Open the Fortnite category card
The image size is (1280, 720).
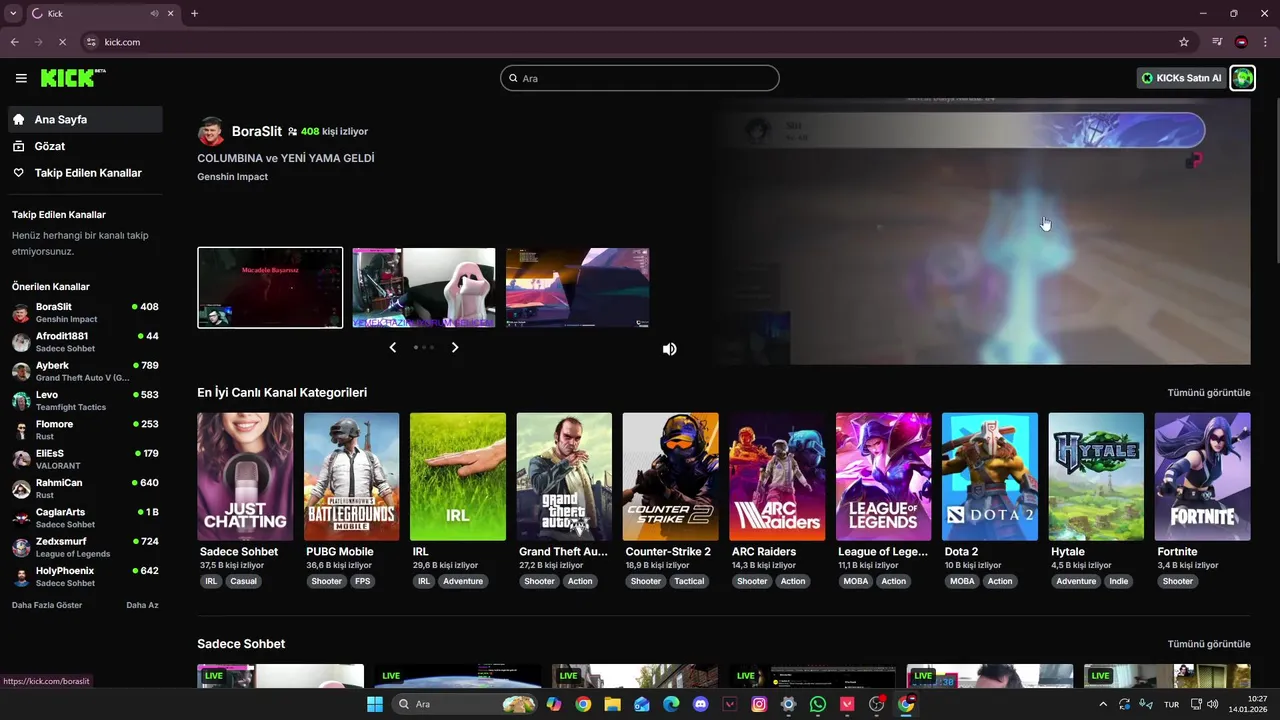(x=1202, y=477)
